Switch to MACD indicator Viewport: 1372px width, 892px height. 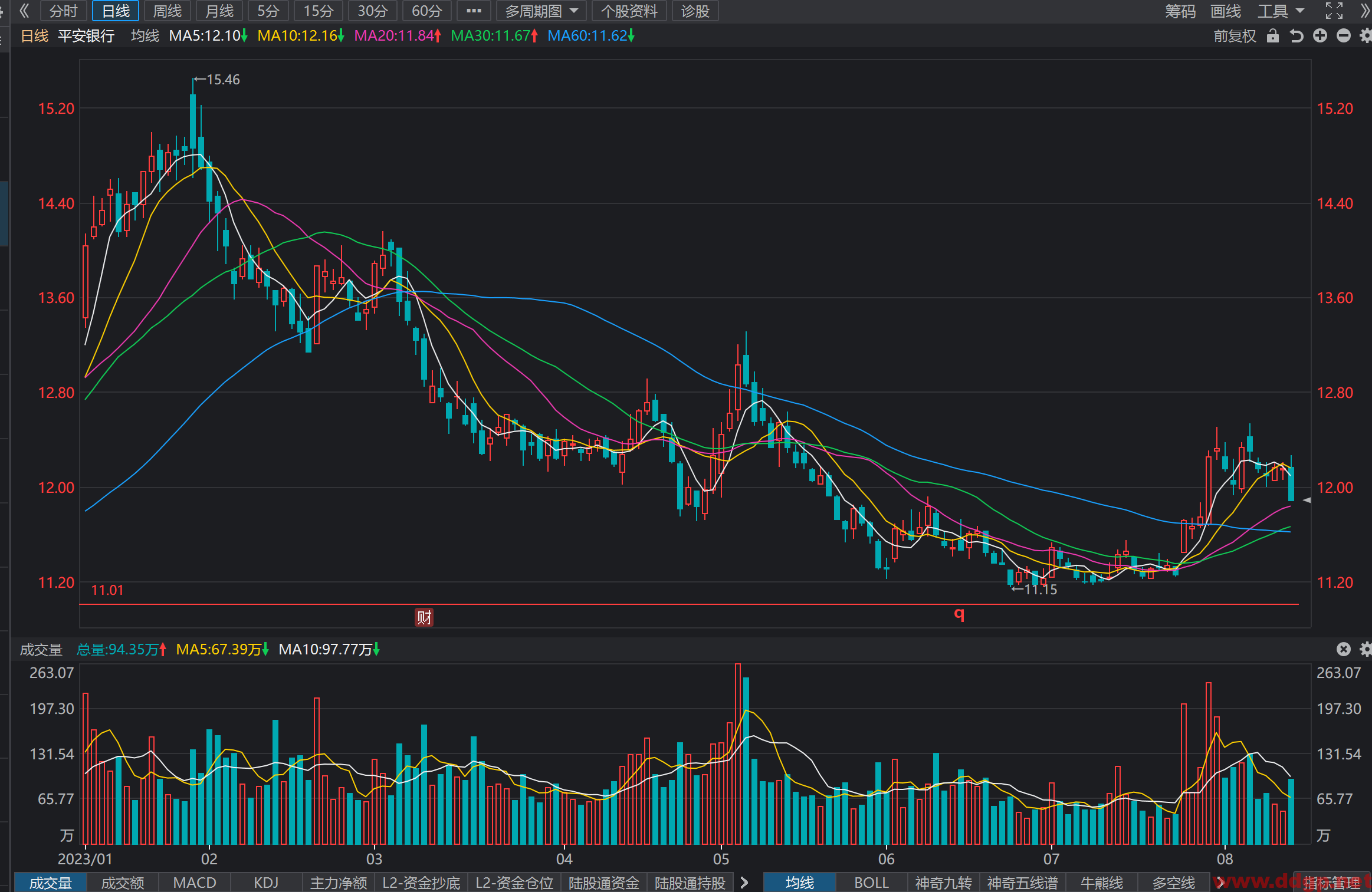point(195,883)
